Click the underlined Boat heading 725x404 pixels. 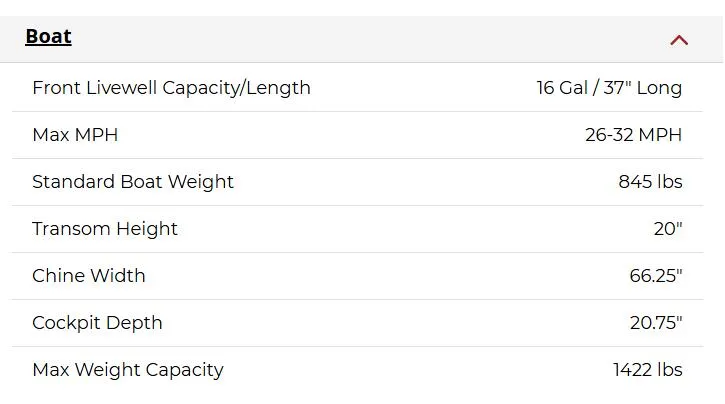(x=48, y=37)
